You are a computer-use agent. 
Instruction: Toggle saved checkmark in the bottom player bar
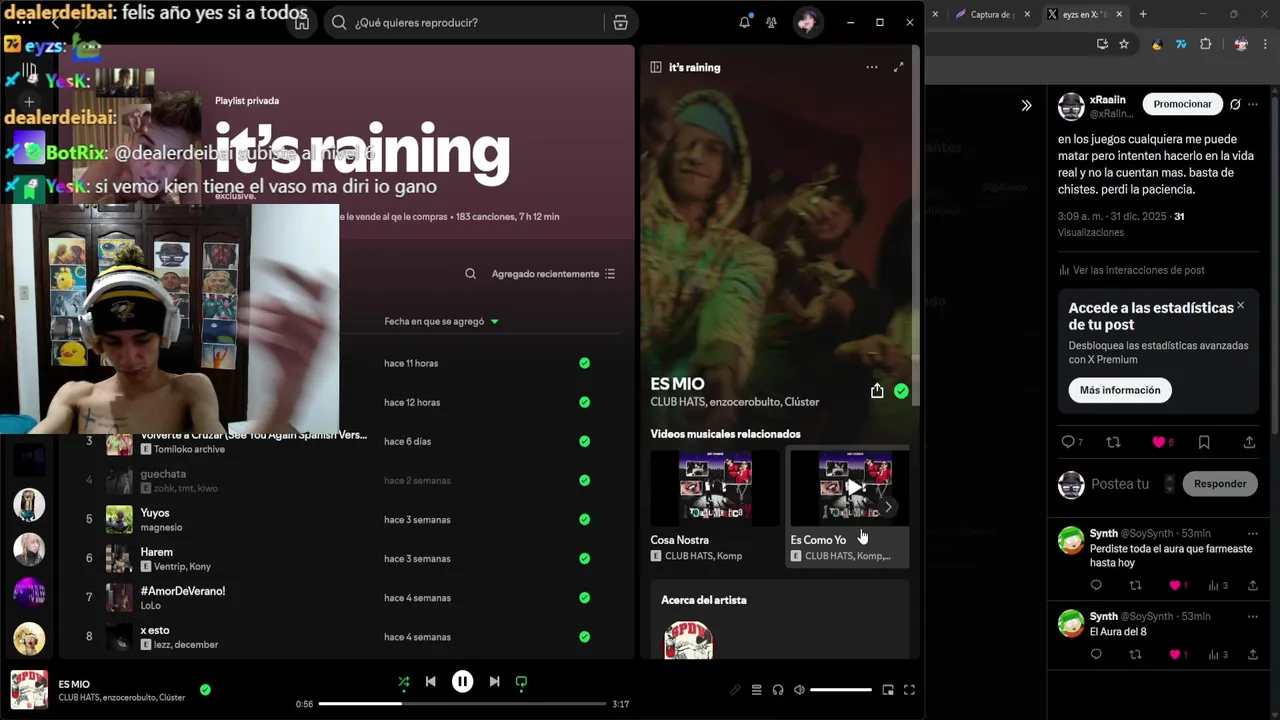coord(205,689)
